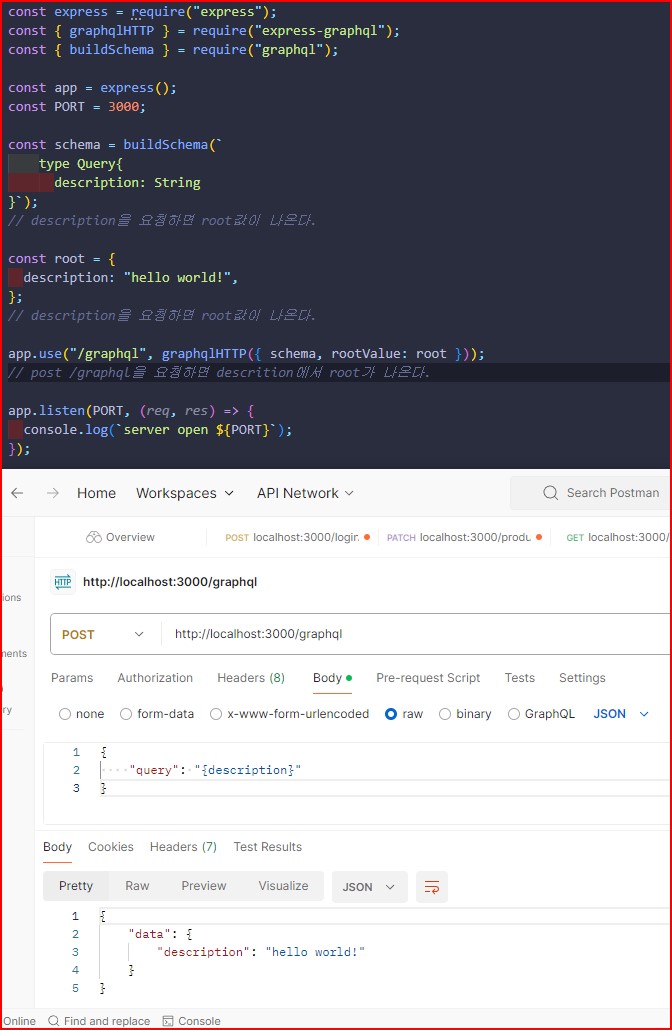Open the response Headers (7) tab
This screenshot has height=1030, width=672.
click(183, 847)
